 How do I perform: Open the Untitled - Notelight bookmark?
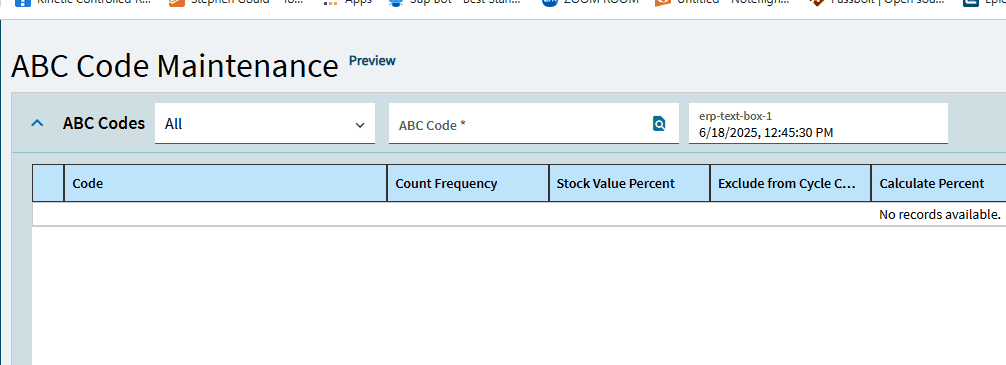(722, 3)
